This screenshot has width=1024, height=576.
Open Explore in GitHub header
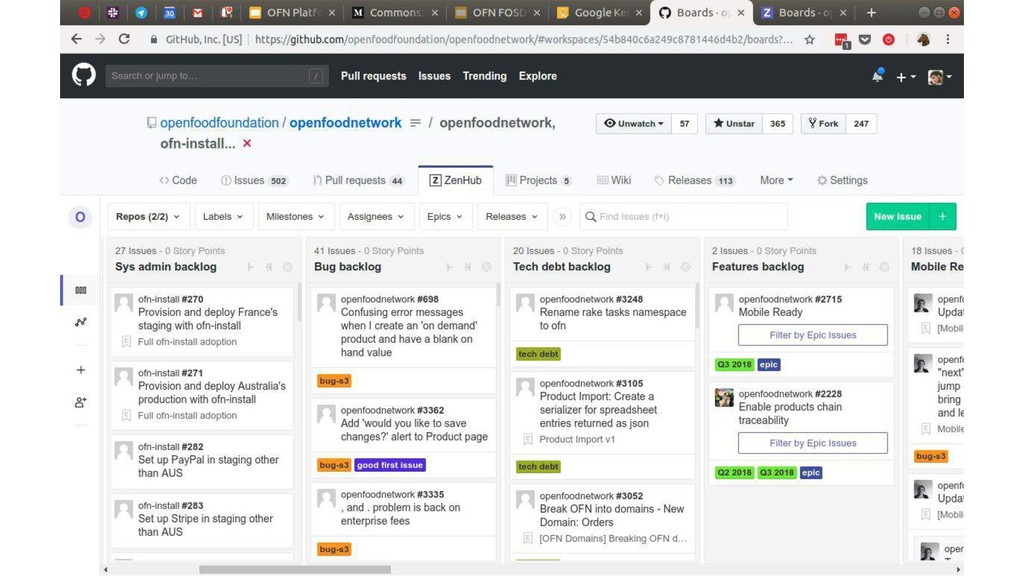click(x=537, y=76)
